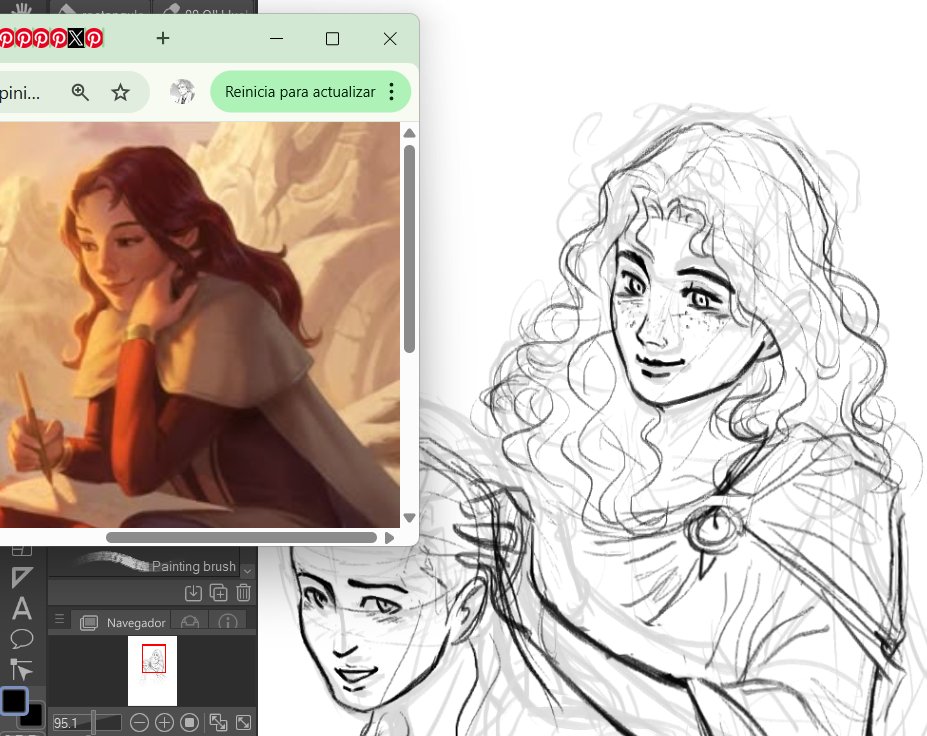Duplicate the Painting brush subtool

pyautogui.click(x=217, y=593)
